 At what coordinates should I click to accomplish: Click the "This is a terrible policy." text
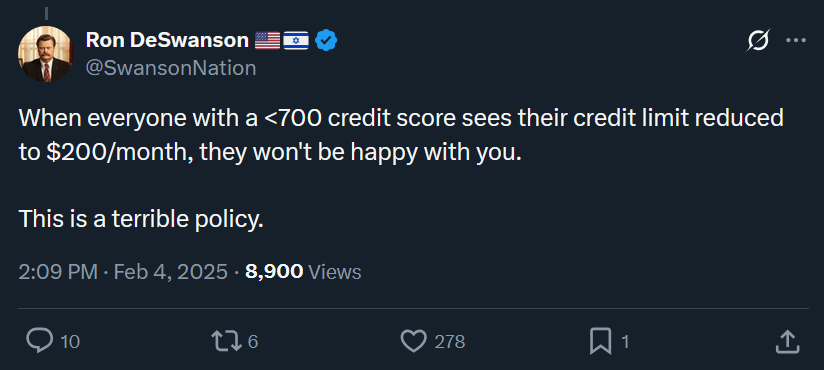pyautogui.click(x=141, y=219)
